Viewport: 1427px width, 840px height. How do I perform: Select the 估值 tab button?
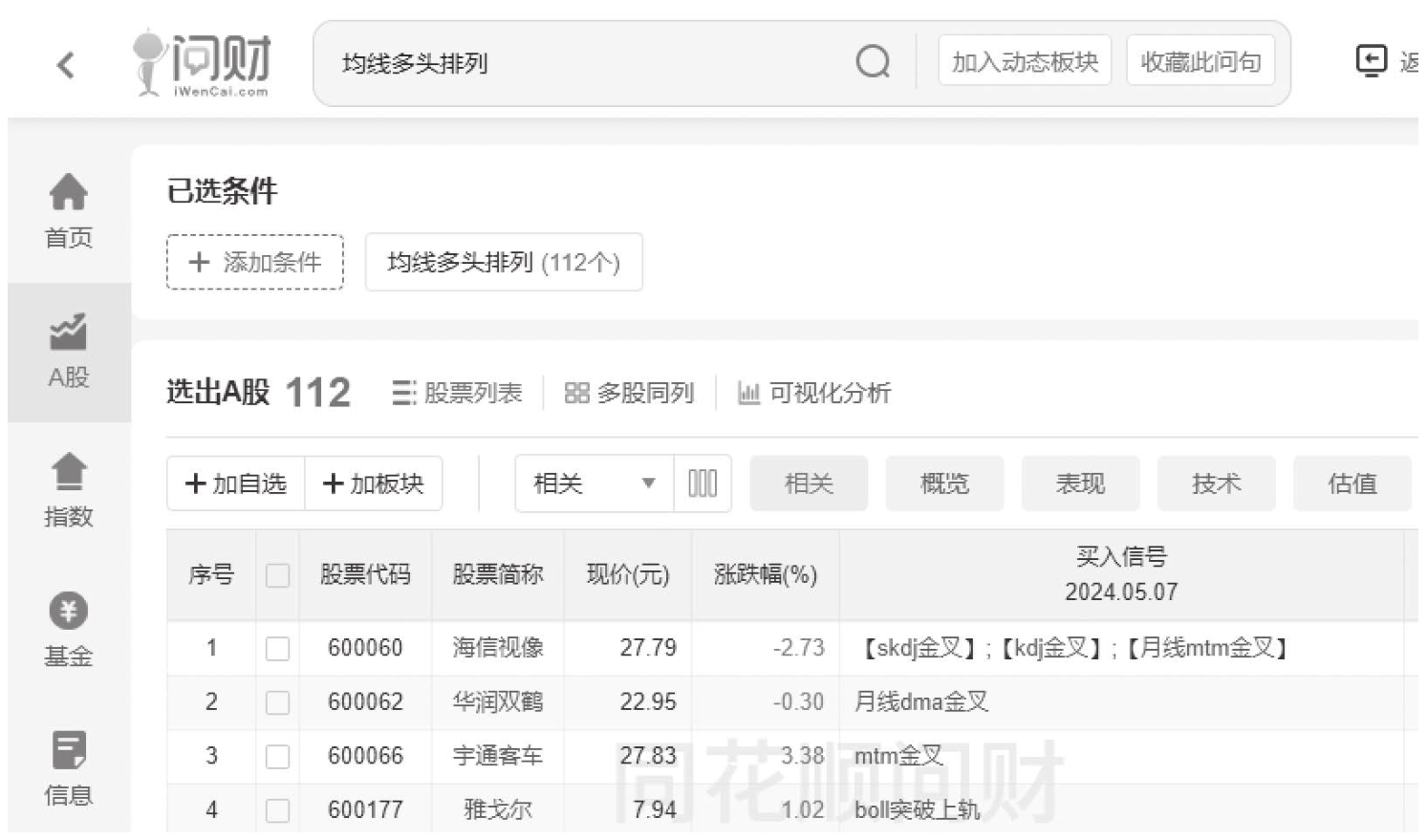click(x=1352, y=484)
